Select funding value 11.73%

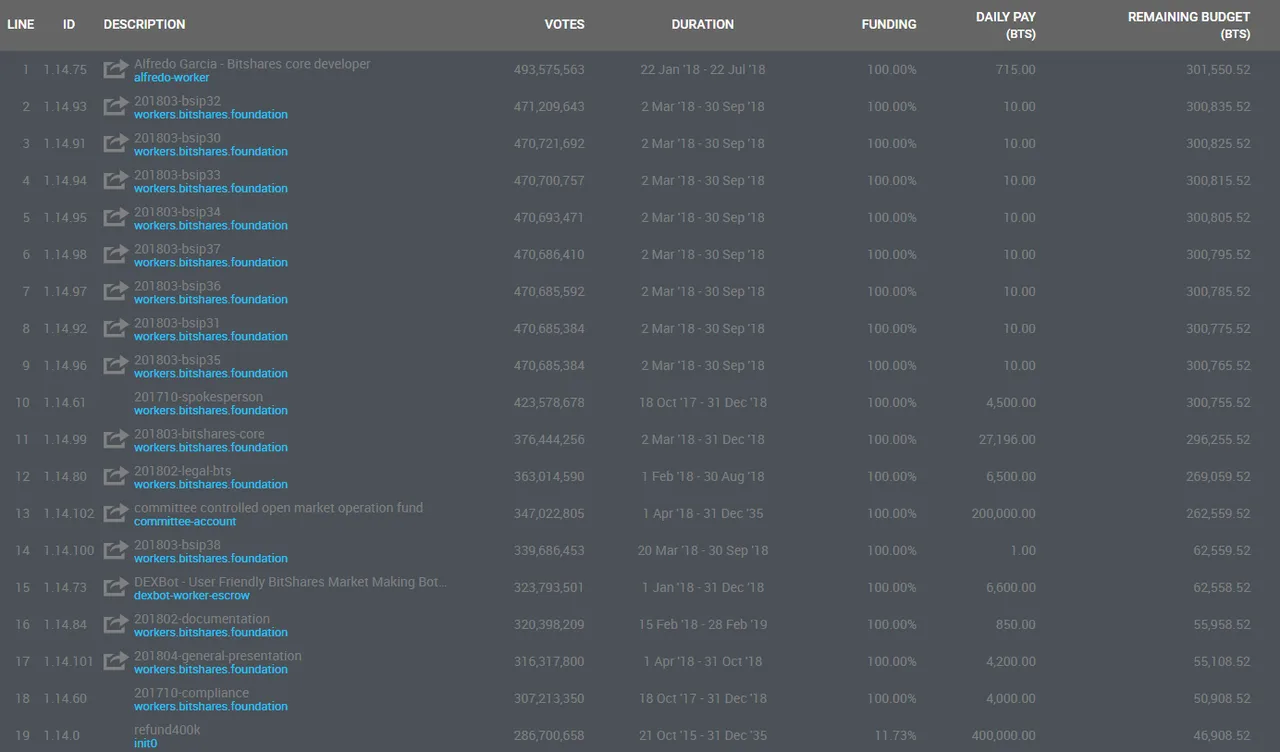(896, 736)
